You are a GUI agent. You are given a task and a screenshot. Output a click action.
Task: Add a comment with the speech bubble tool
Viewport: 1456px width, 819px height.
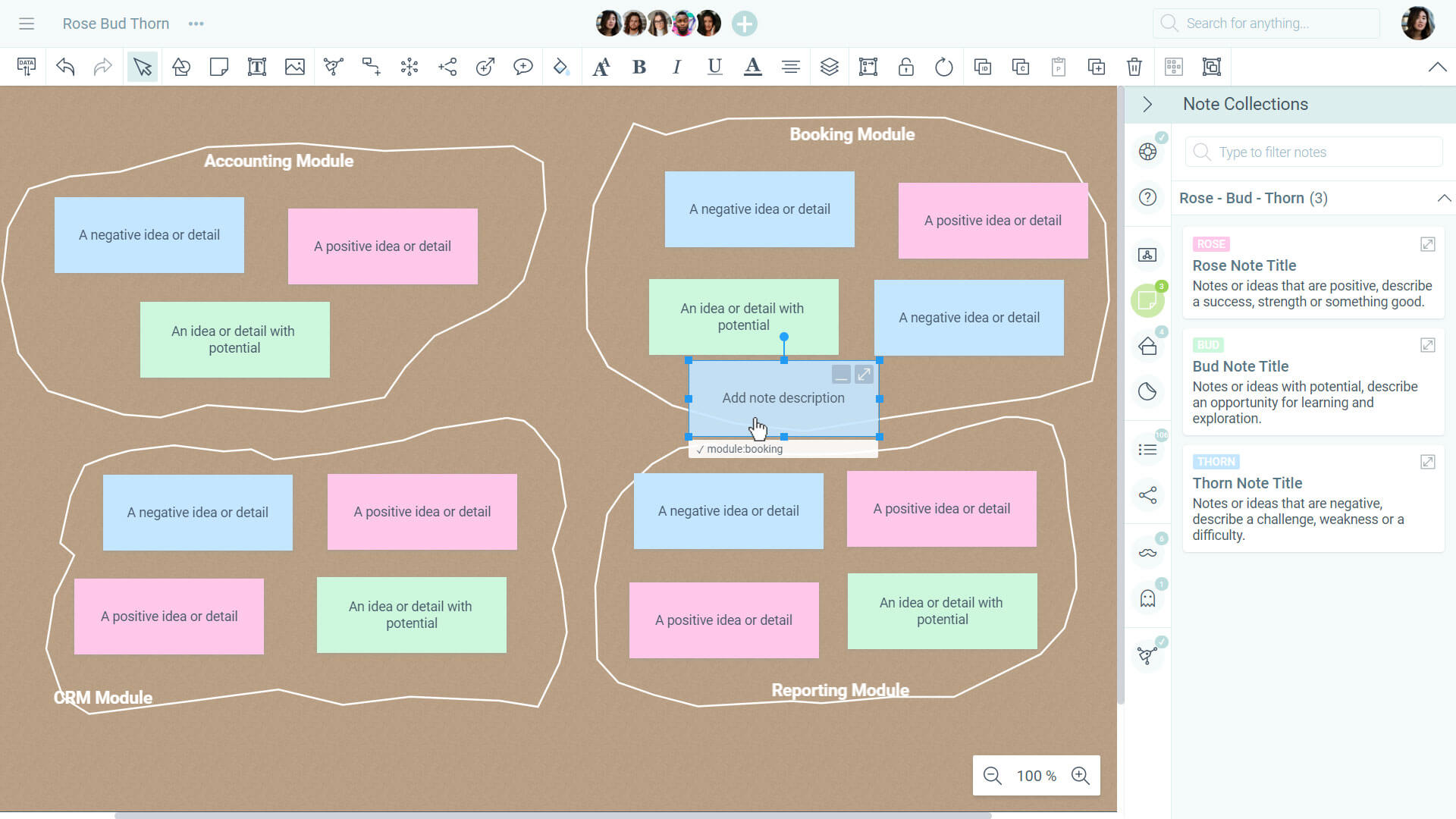523,67
